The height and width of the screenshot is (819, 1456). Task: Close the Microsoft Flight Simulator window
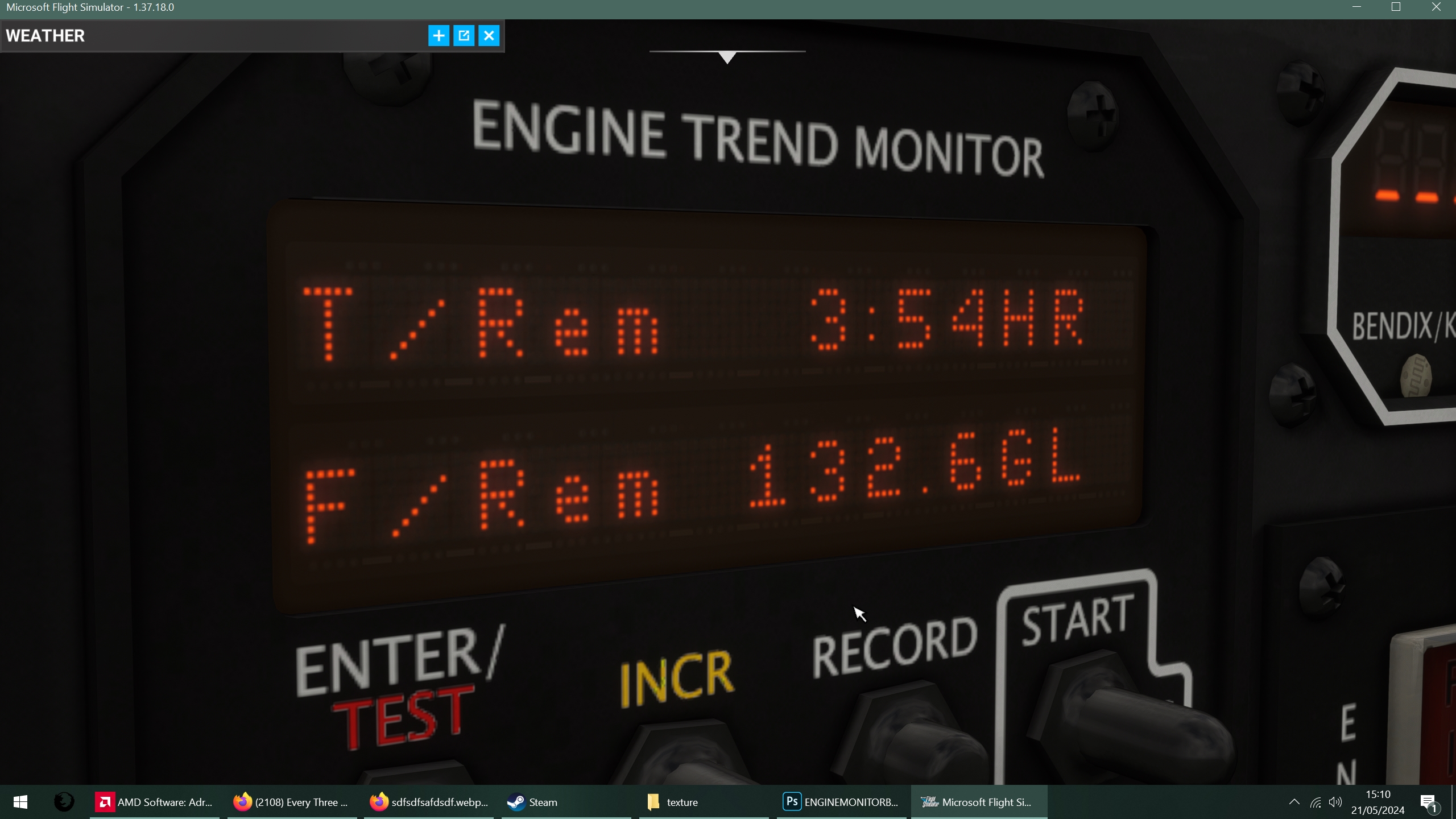(x=1436, y=7)
